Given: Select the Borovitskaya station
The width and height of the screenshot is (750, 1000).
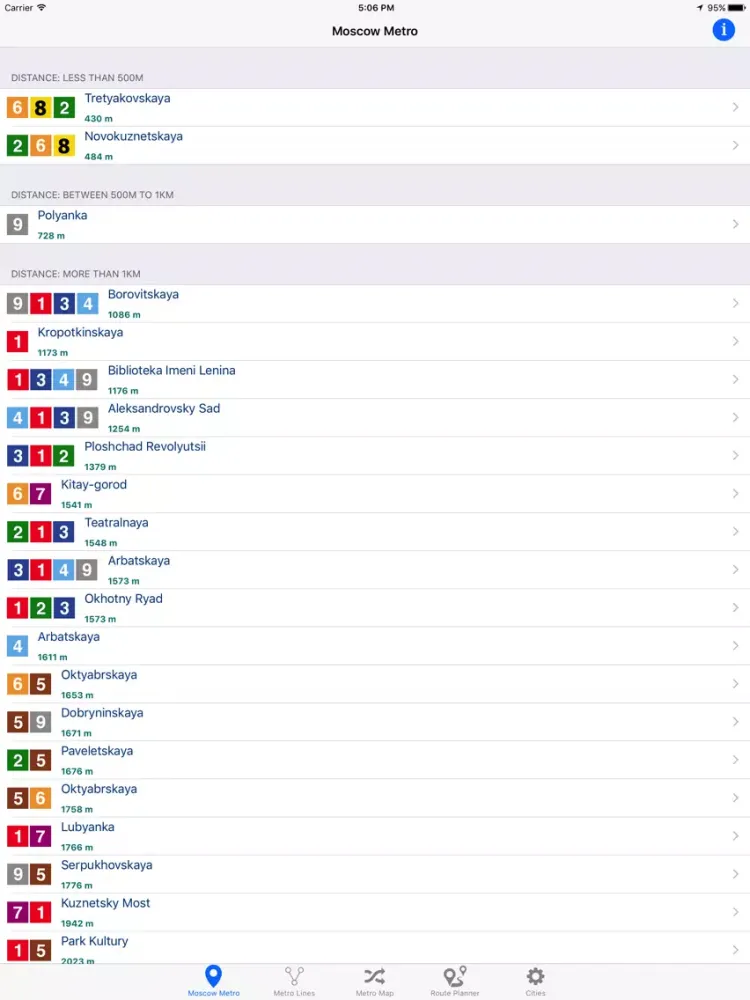Looking at the screenshot, I should (x=375, y=304).
